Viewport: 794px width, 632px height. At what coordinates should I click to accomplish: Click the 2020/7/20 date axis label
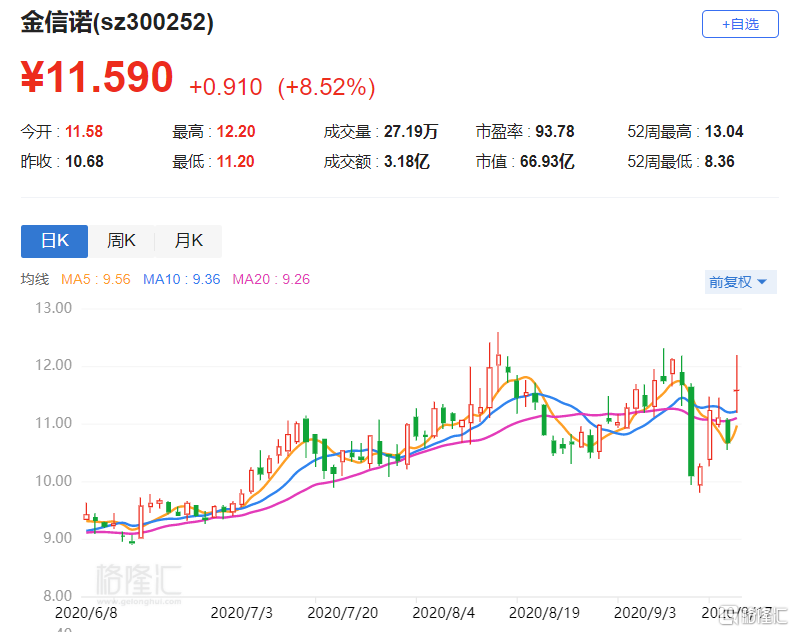pos(343,613)
